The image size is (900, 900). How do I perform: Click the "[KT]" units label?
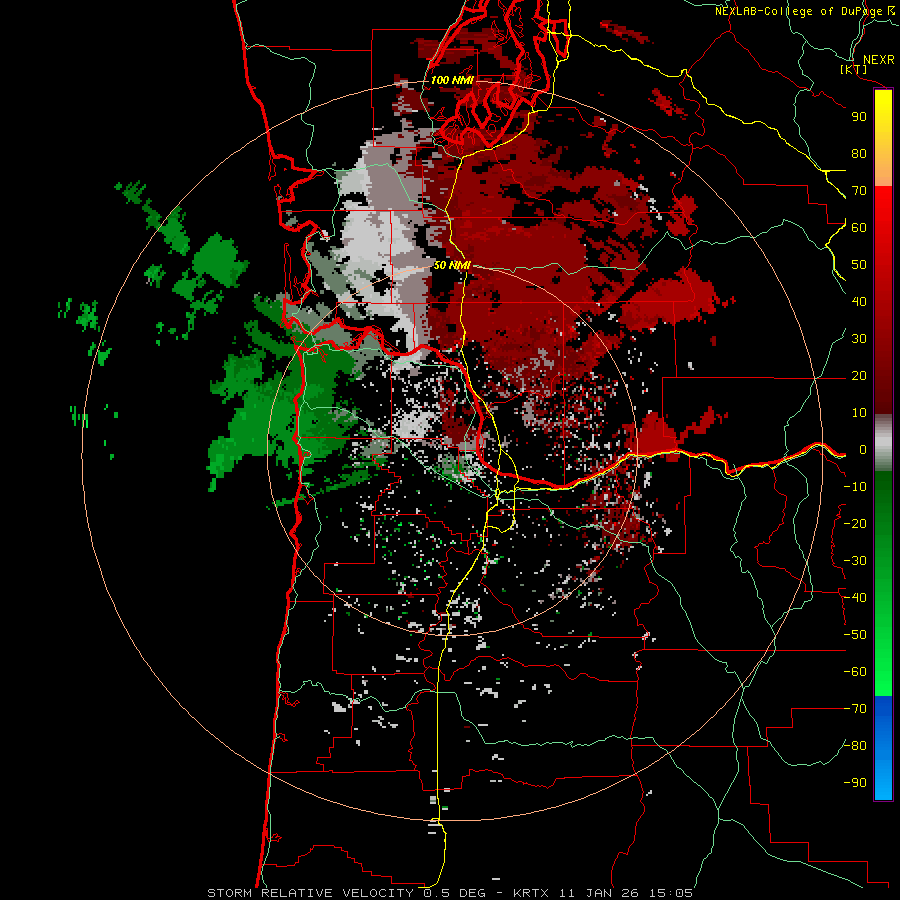(x=854, y=69)
